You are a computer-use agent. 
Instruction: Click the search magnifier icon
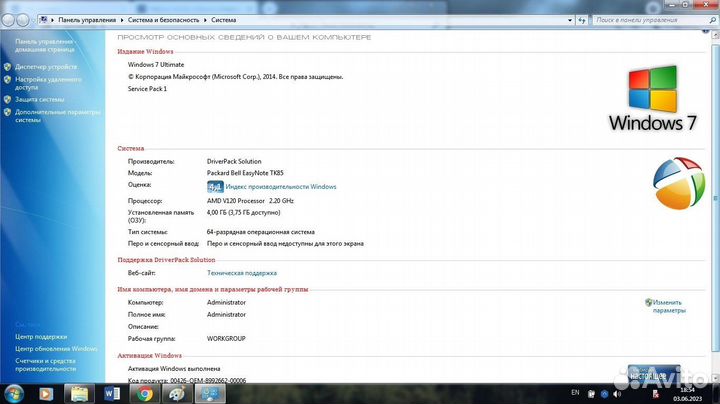pyautogui.click(x=713, y=20)
